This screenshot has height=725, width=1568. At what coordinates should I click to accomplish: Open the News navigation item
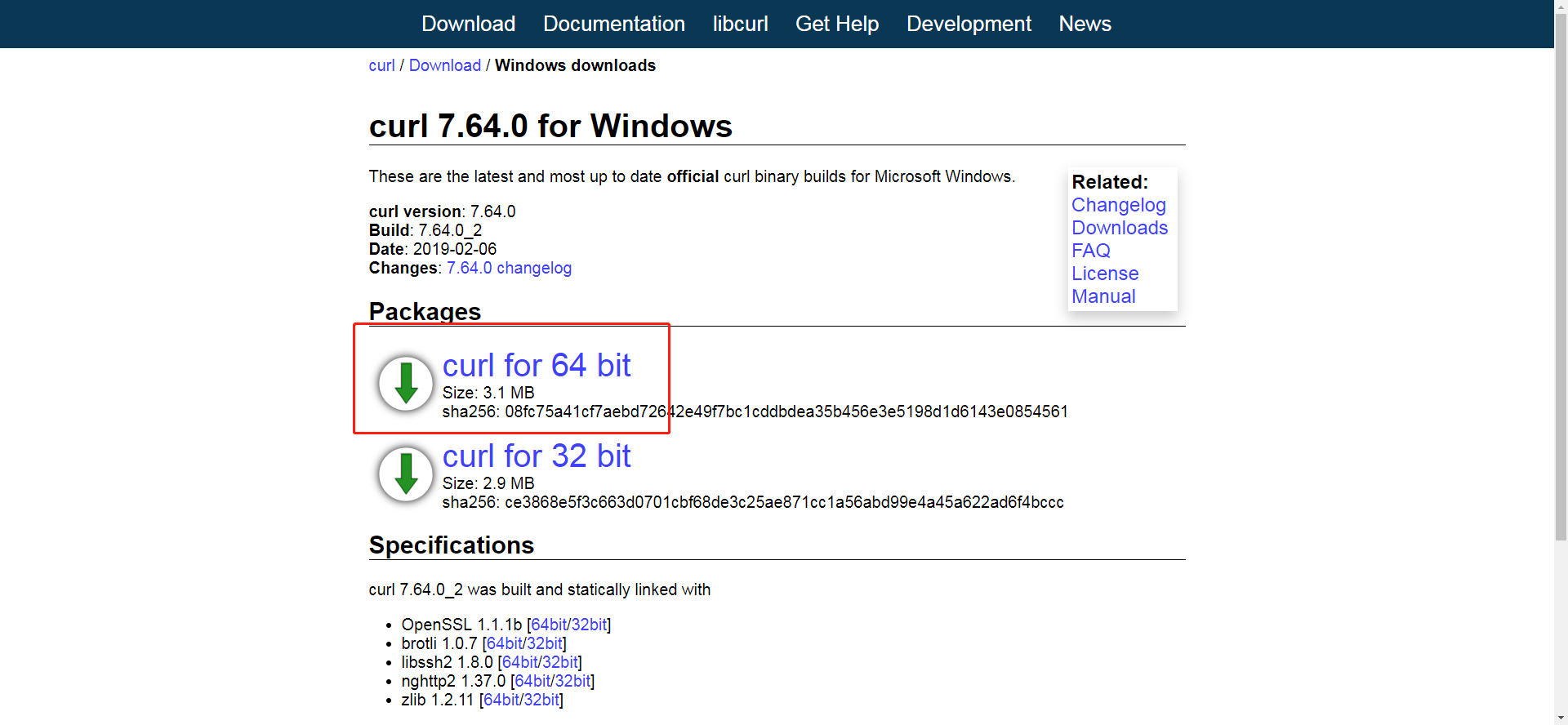[1085, 24]
